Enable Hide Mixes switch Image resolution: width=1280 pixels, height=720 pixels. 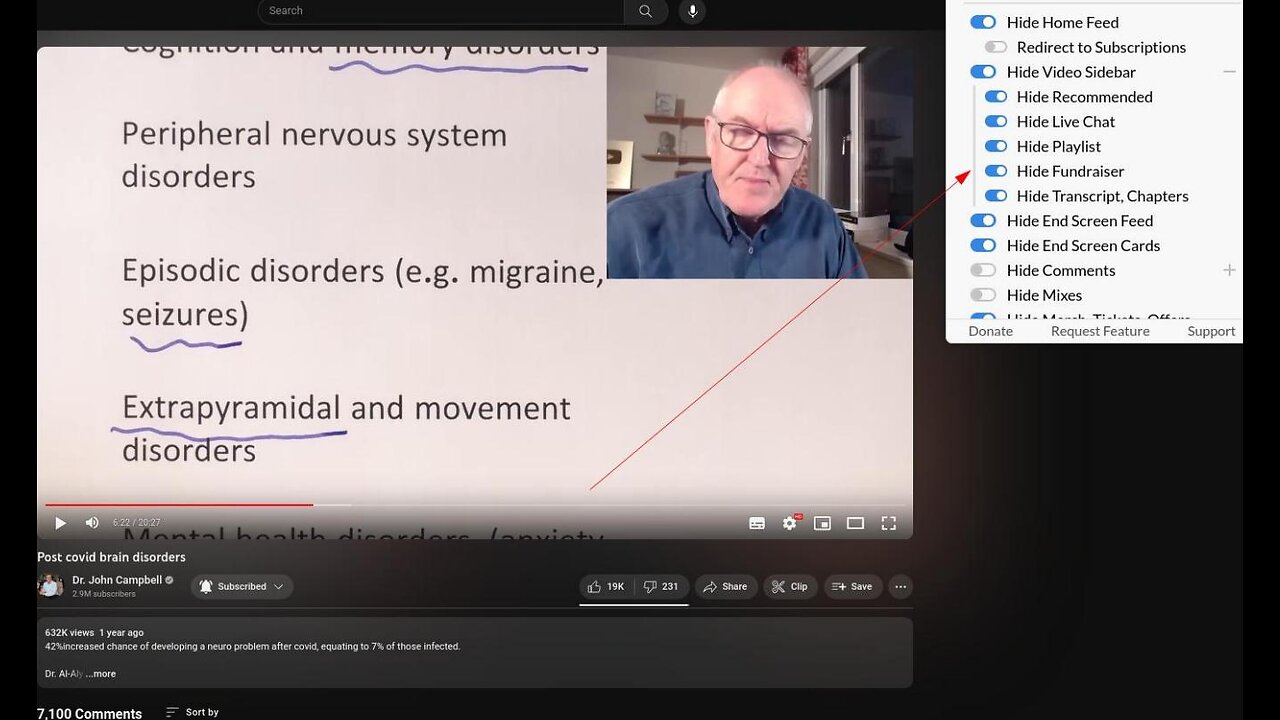983,295
